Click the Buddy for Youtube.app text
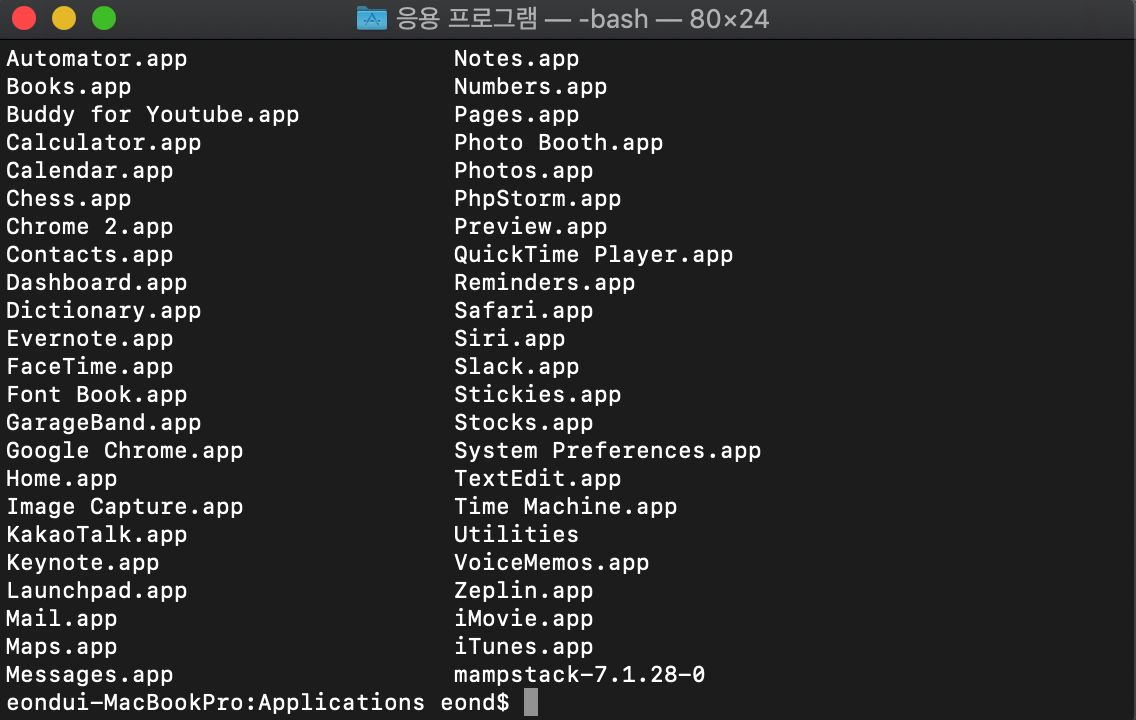 [x=151, y=114]
